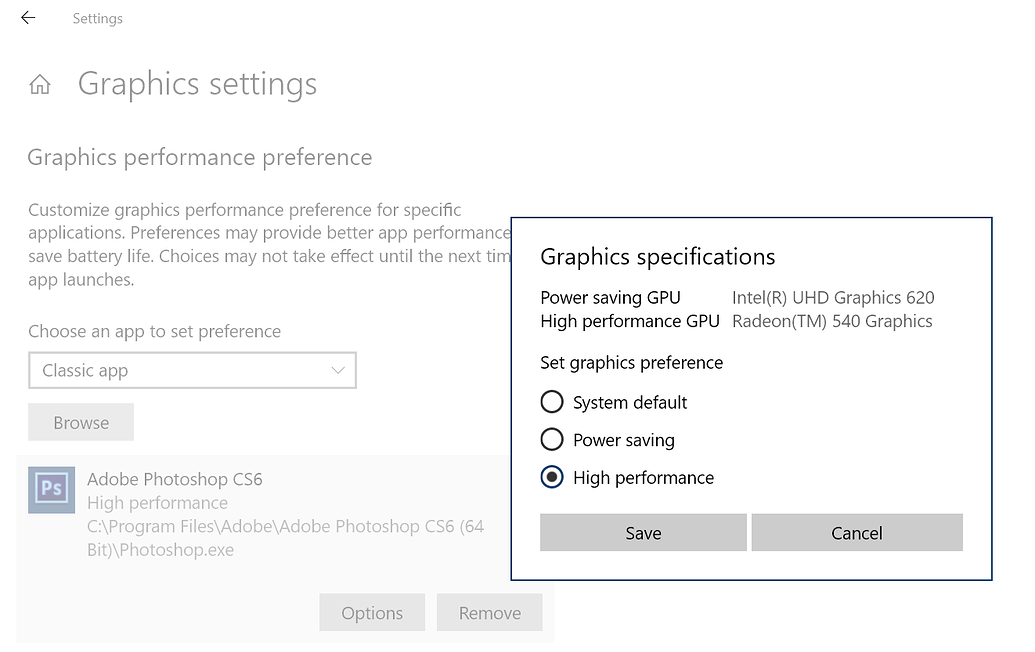Select the High performance radio button
This screenshot has height=652, width=1035.
pyautogui.click(x=551, y=477)
